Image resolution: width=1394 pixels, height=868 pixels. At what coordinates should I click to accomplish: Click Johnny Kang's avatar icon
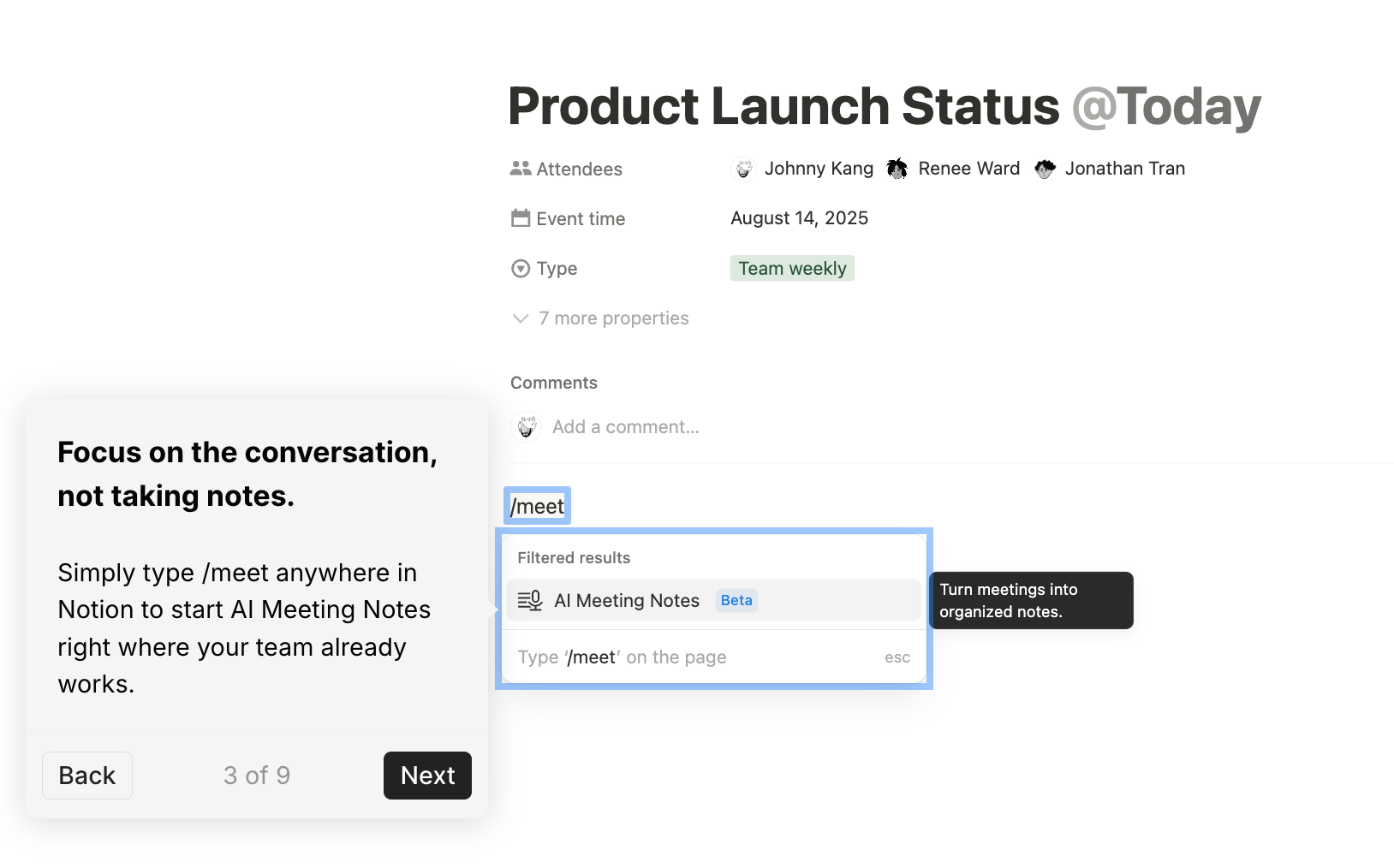point(743,169)
